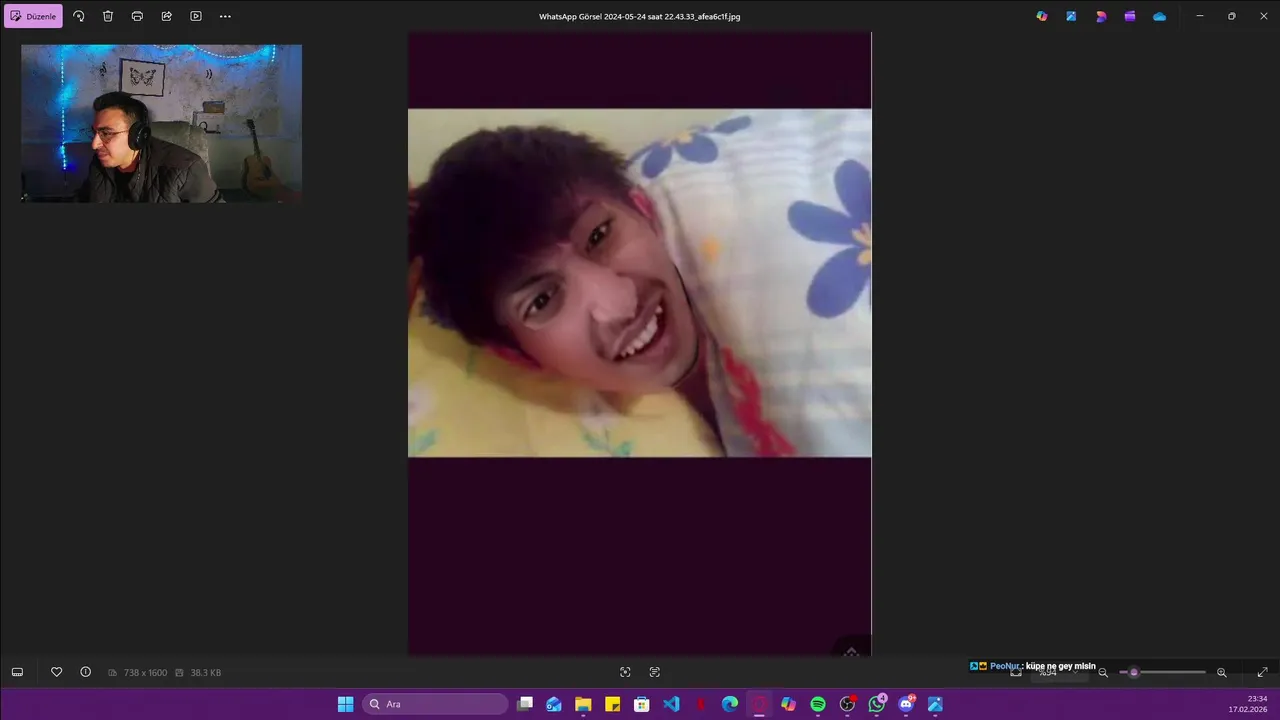Scan text in image using the scan icon

(x=655, y=672)
